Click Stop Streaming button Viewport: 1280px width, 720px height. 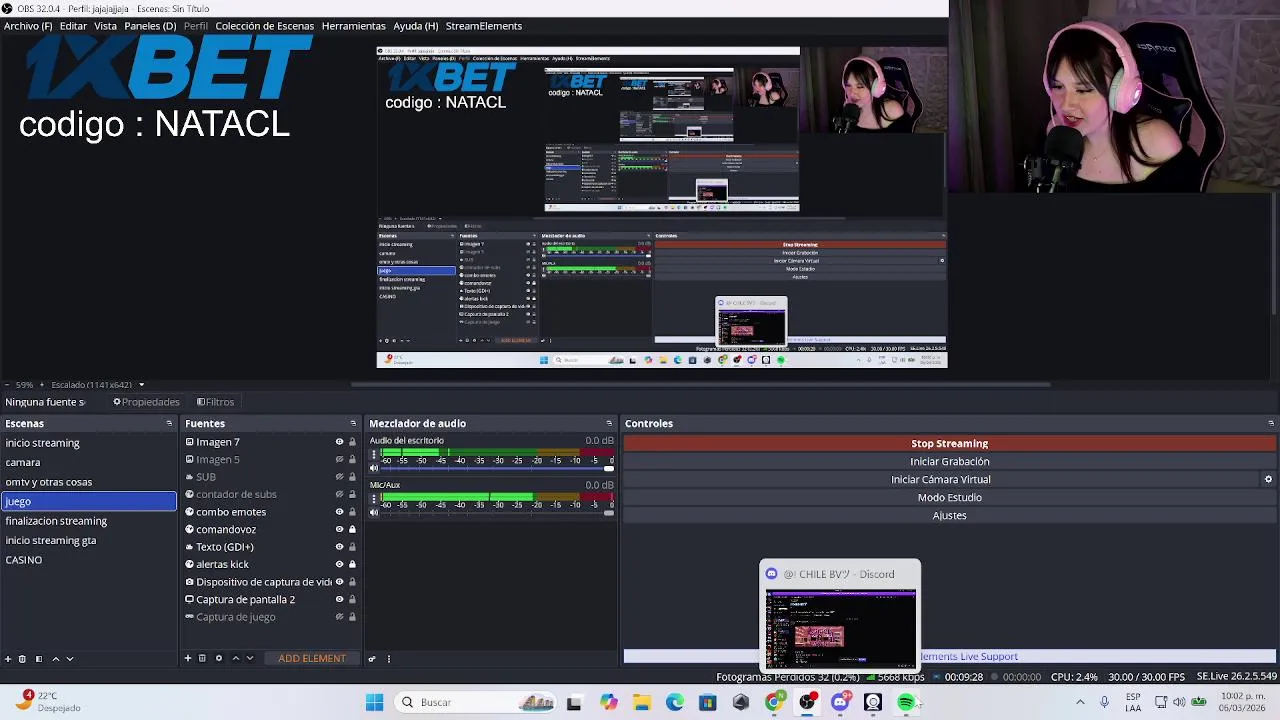949,443
